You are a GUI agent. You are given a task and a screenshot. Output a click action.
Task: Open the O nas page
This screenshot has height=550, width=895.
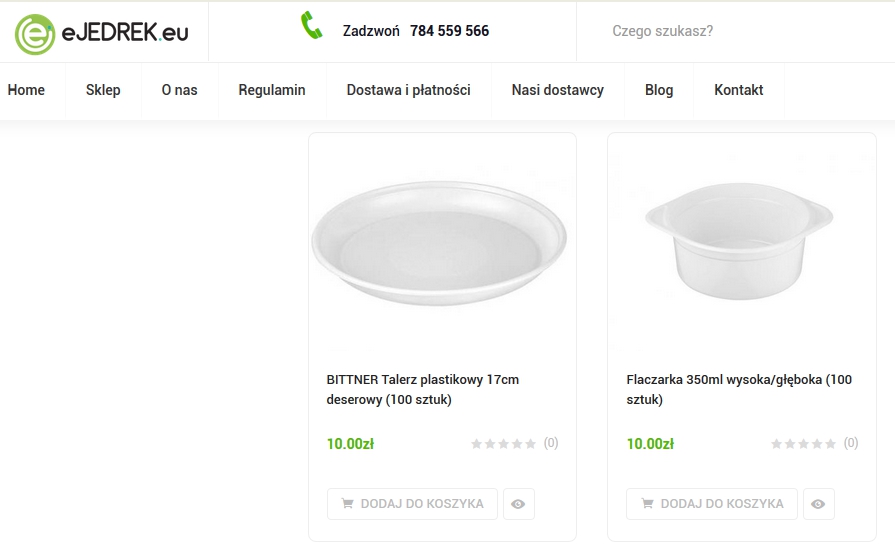pos(179,90)
